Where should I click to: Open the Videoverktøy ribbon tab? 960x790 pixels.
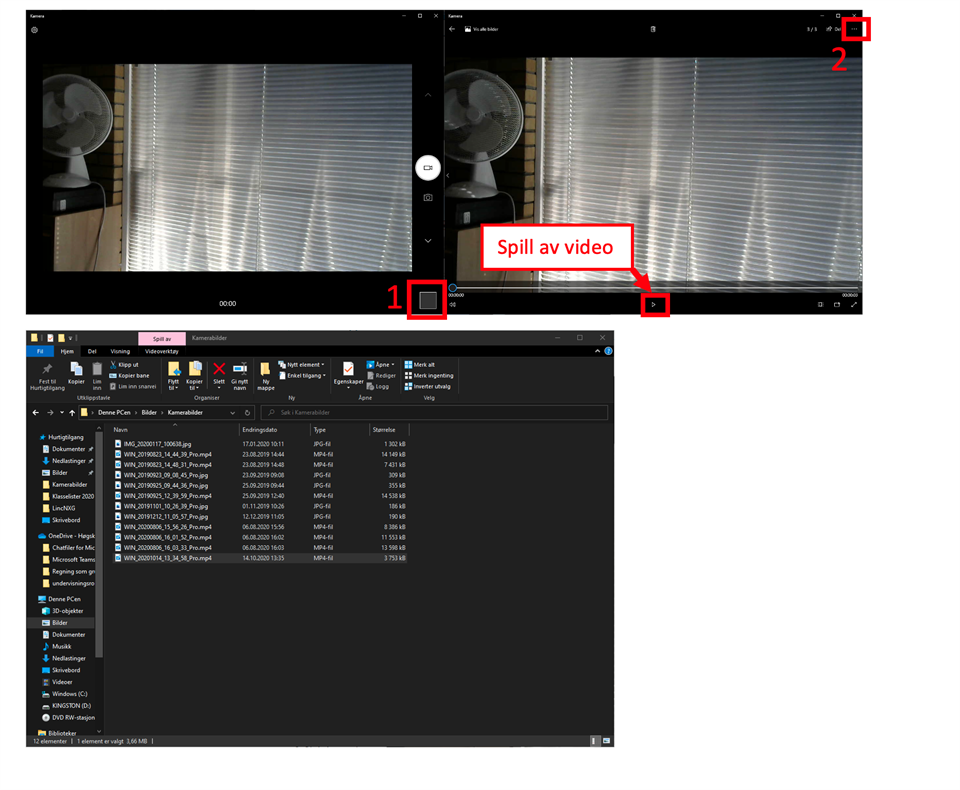161,351
